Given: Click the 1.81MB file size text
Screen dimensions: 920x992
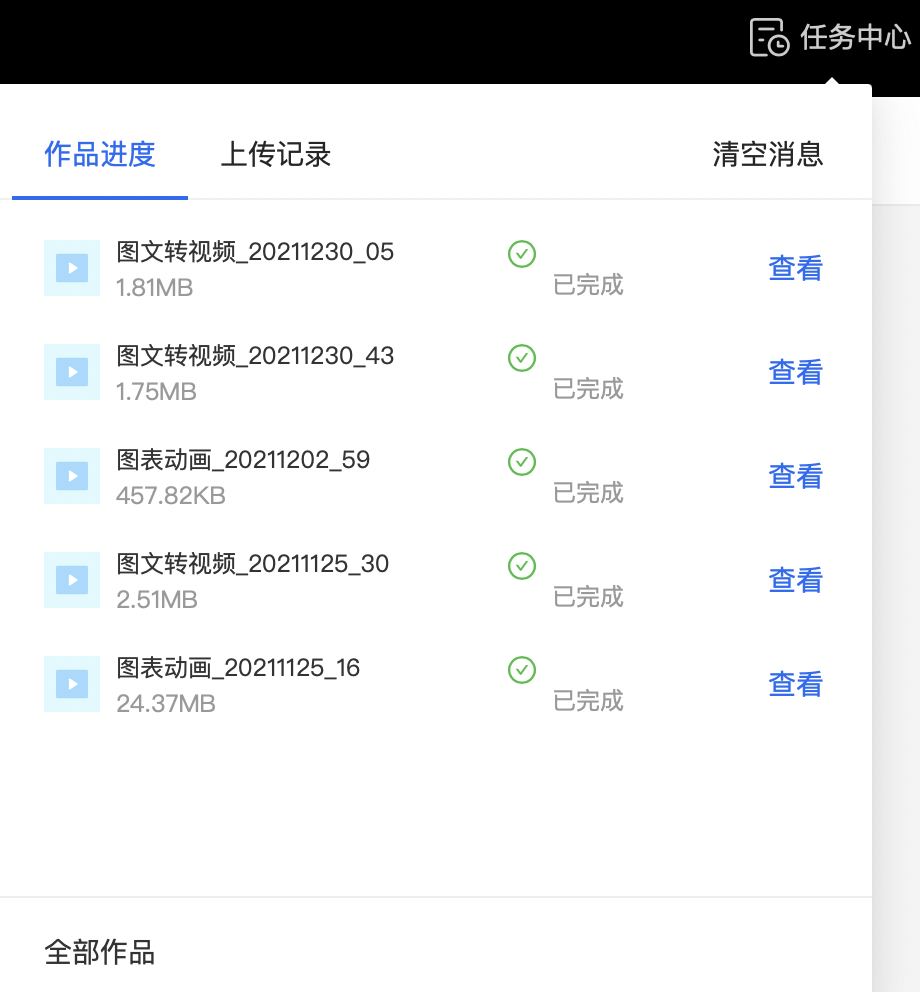Looking at the screenshot, I should pyautogui.click(x=154, y=288).
